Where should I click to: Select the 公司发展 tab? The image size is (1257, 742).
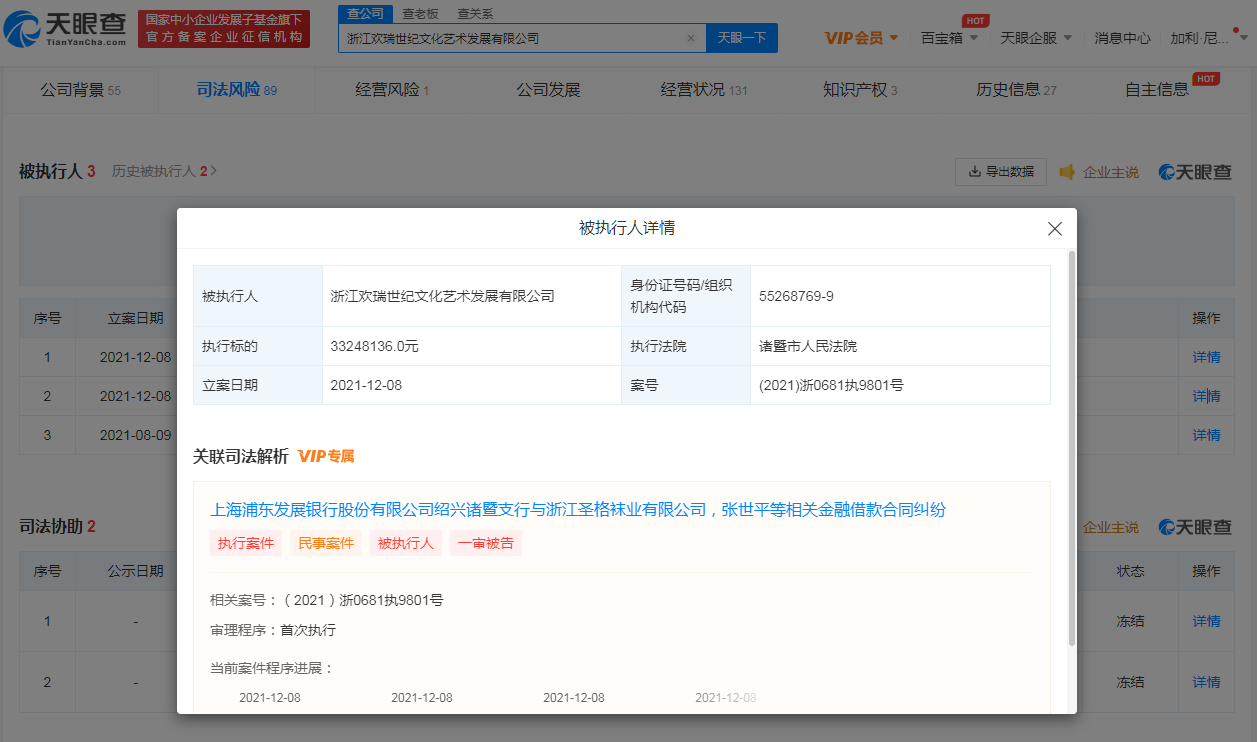coord(548,90)
